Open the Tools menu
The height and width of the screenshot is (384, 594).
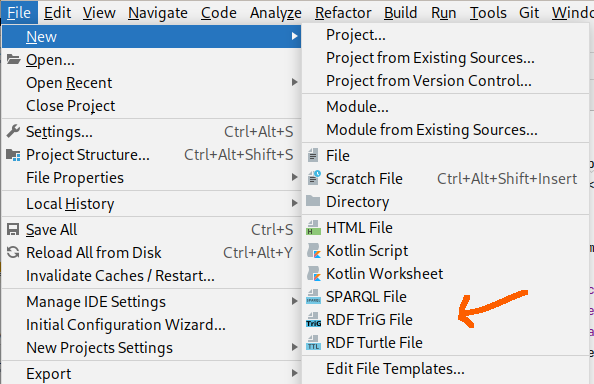(x=488, y=12)
